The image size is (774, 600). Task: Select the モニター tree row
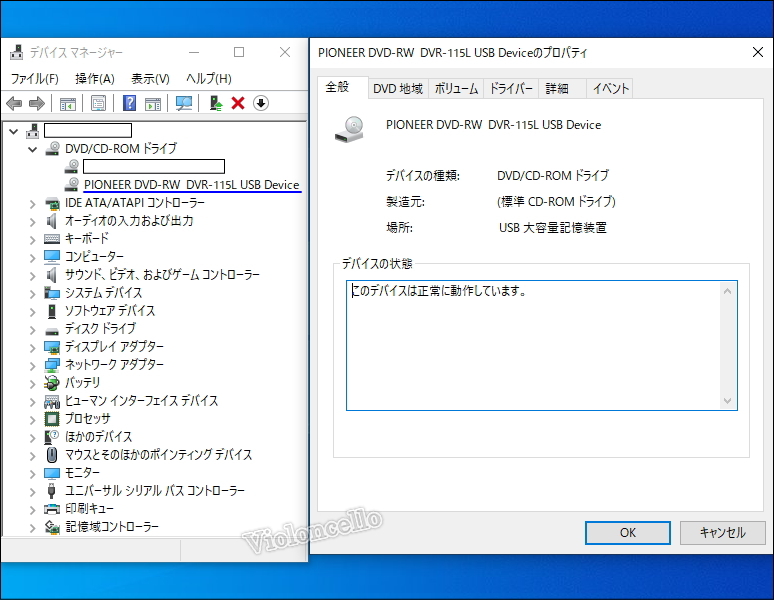[x=82, y=473]
